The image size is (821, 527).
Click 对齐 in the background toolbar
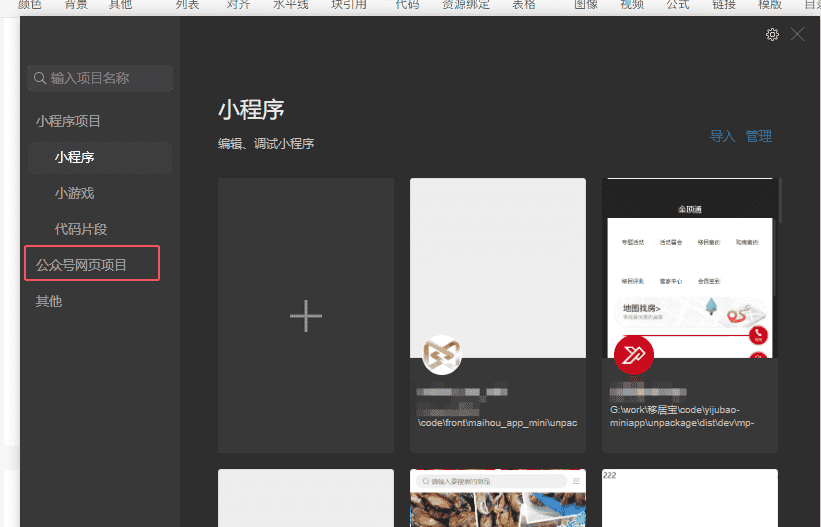(238, 5)
